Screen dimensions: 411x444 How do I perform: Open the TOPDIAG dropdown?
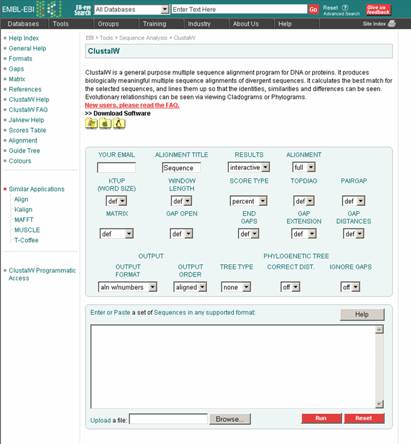(x=304, y=201)
